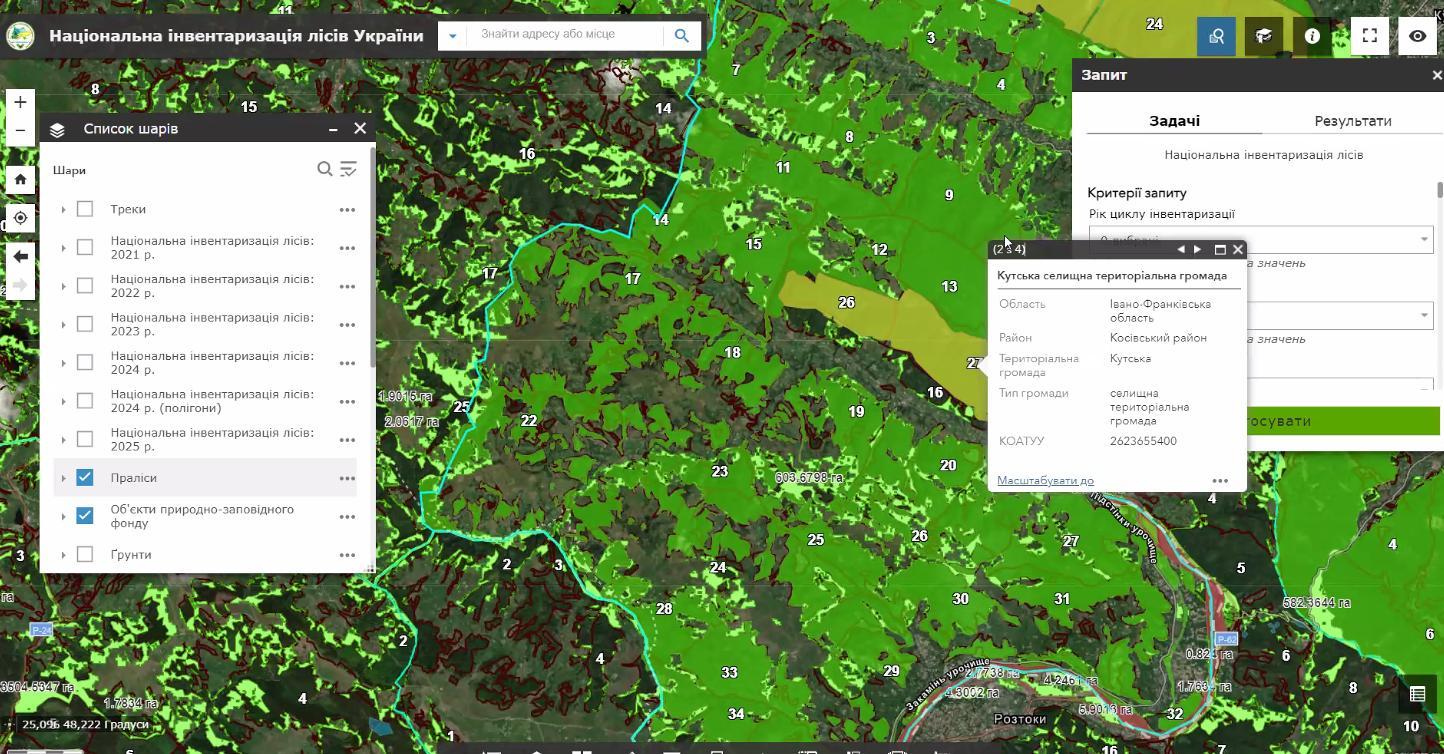The image size is (1444, 754).
Task: Click the Масштабувати до link
Action: (x=1045, y=481)
